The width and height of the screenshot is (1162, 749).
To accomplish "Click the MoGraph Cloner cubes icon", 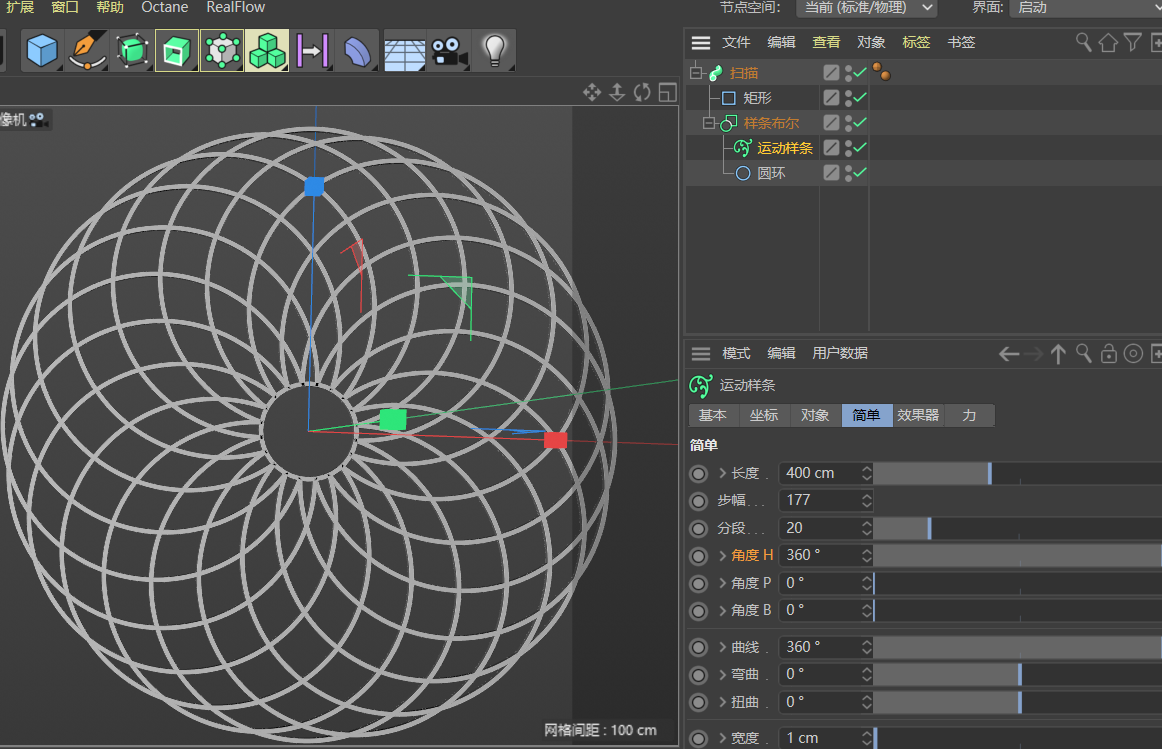I will (266, 50).
